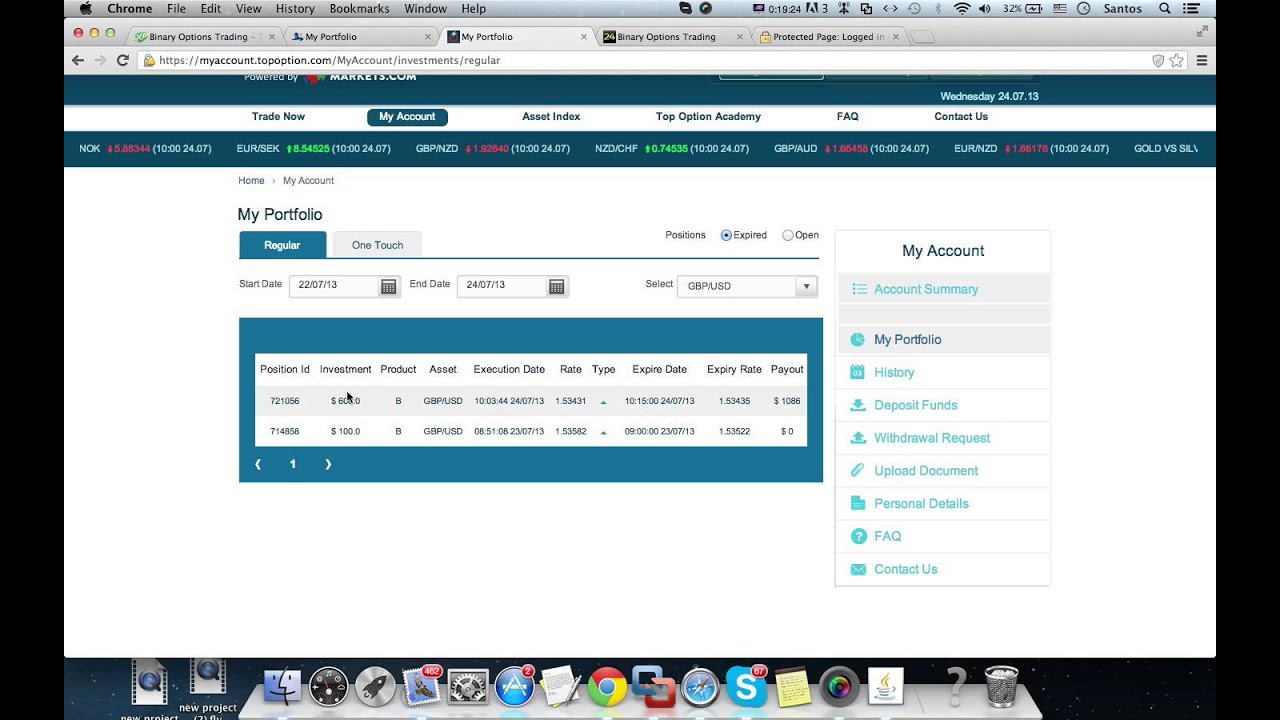Image resolution: width=1280 pixels, height=720 pixels.
Task: Open the End Date calendar picker
Action: [x=556, y=287]
